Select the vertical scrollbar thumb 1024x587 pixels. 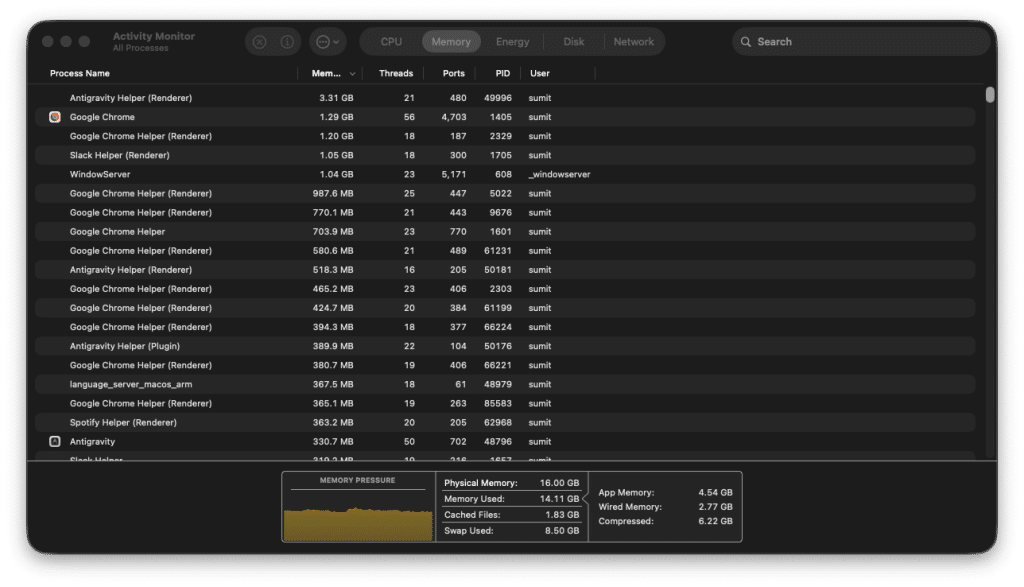coord(990,95)
